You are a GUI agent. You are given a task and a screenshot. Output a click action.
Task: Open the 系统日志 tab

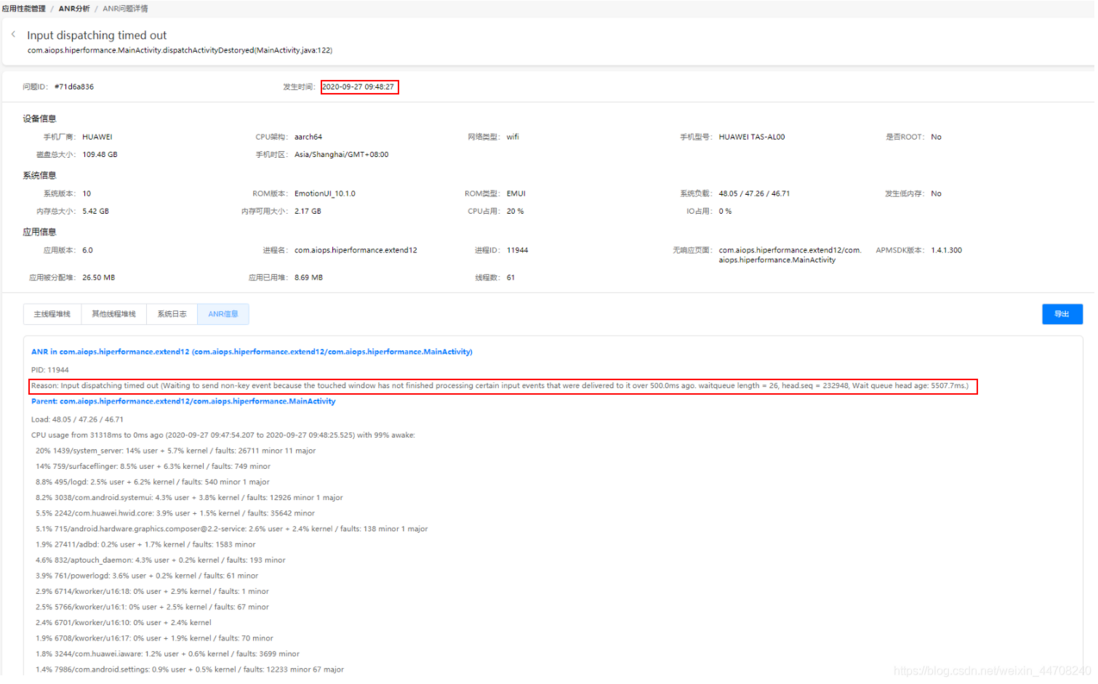tap(172, 314)
